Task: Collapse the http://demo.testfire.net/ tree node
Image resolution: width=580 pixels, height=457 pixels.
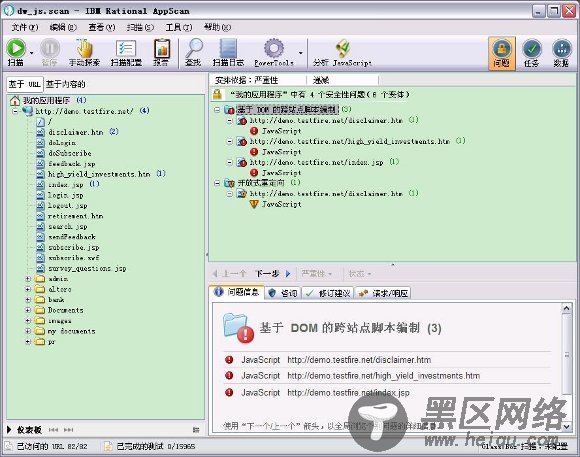Action: 16,111
